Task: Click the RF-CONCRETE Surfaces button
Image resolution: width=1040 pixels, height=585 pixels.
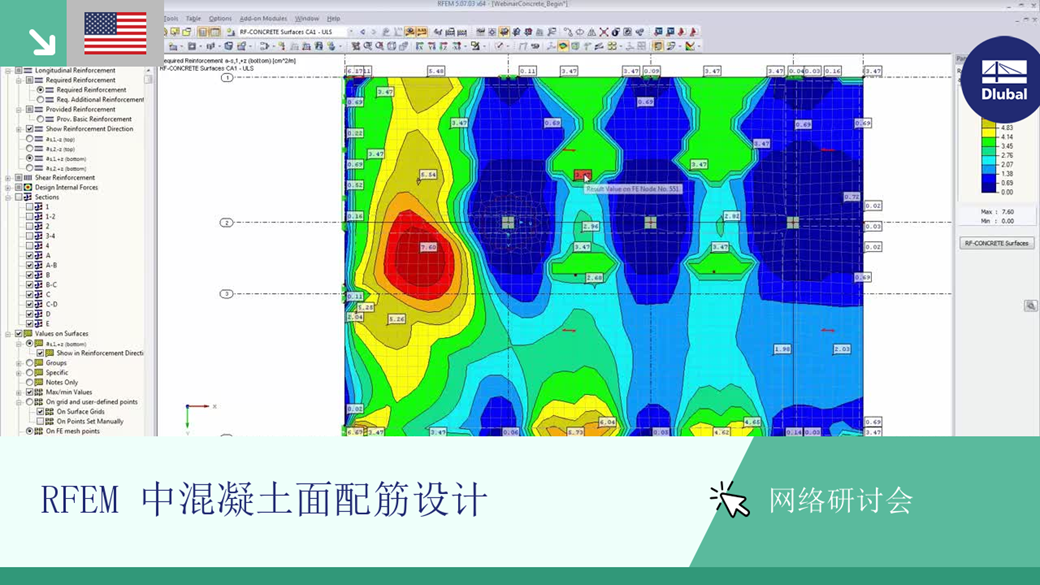Action: coord(996,243)
